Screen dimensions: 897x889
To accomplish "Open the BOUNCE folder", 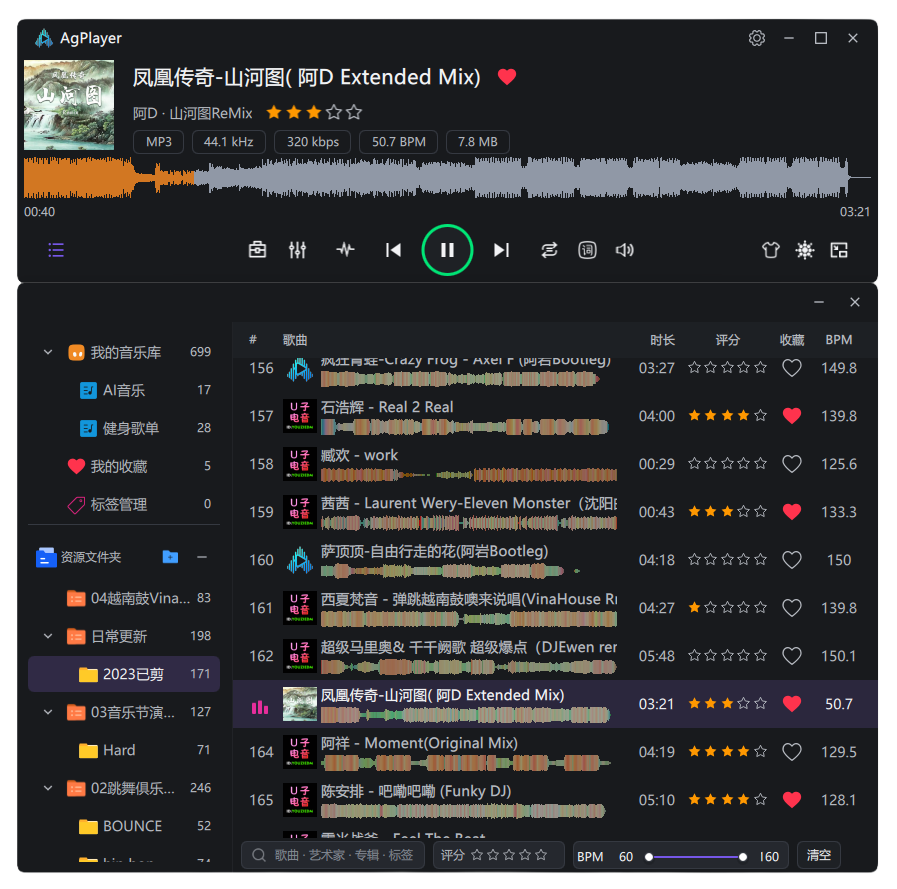I will [x=124, y=826].
